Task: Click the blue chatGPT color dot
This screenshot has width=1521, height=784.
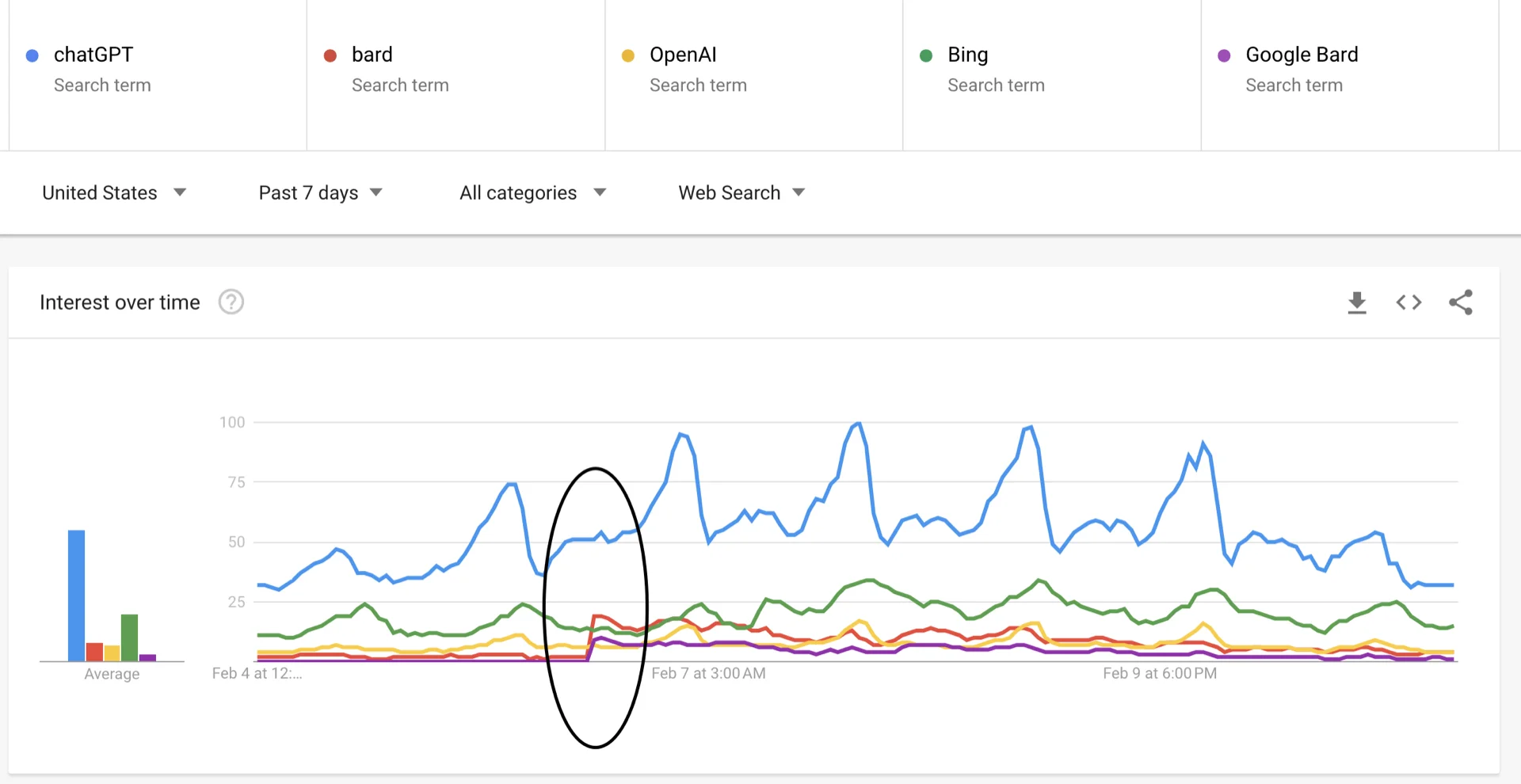Action: (32, 55)
